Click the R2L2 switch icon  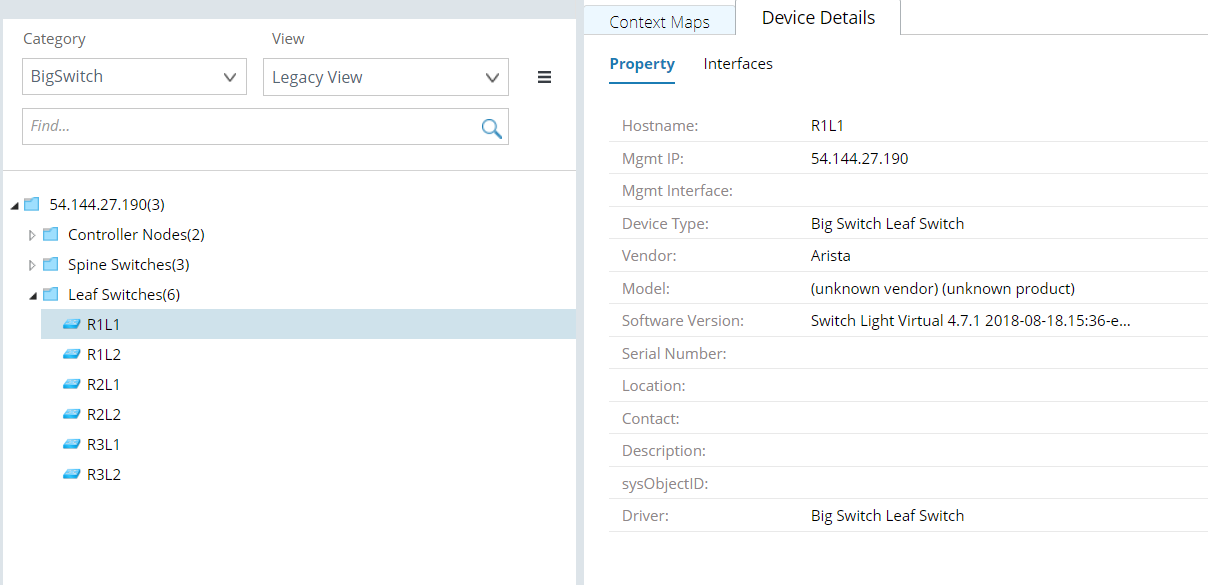[x=71, y=414]
